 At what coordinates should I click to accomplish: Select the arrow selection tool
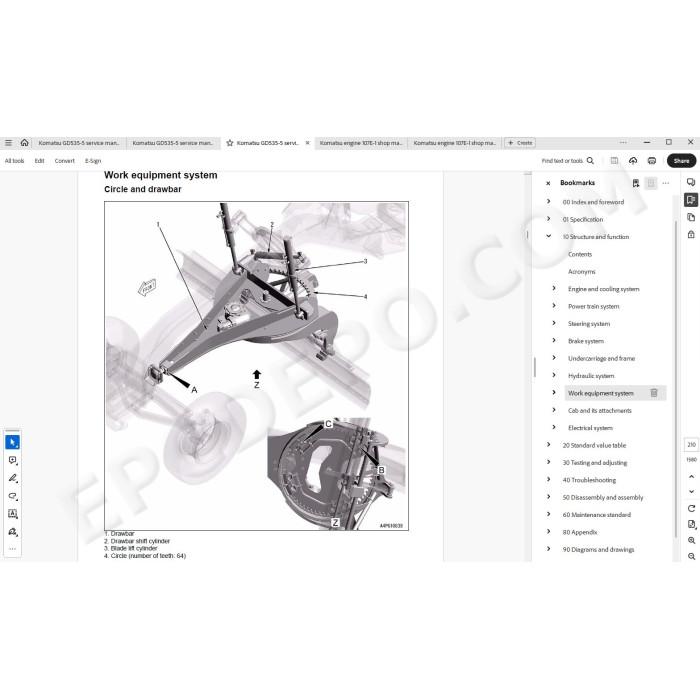(12, 442)
